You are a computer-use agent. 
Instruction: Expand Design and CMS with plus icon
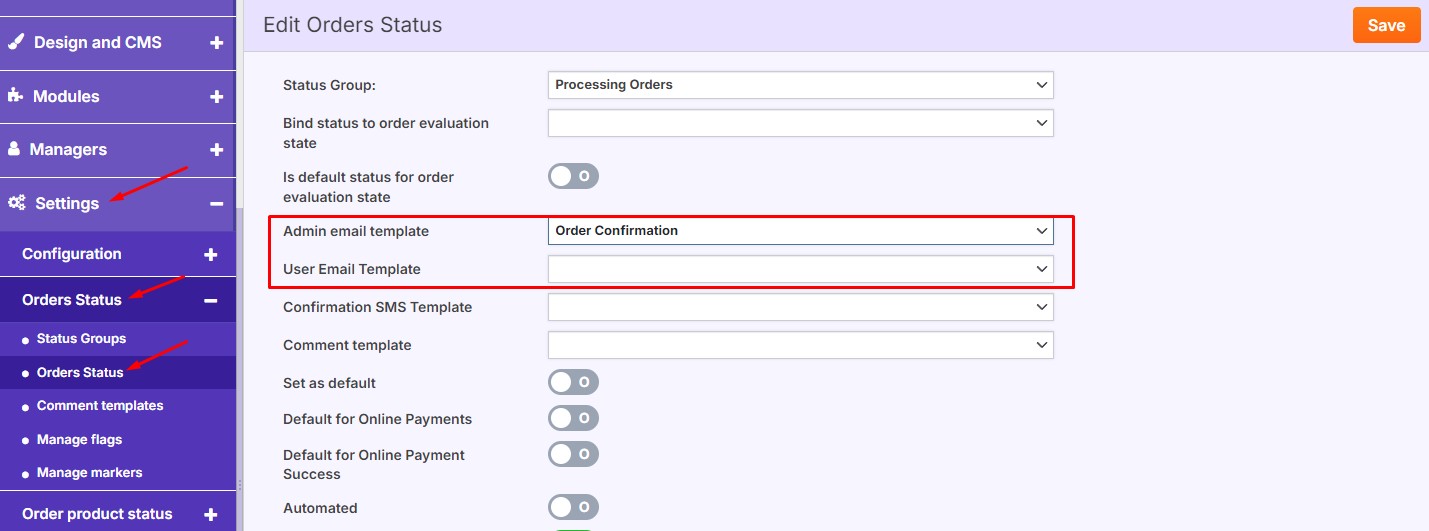pos(216,43)
